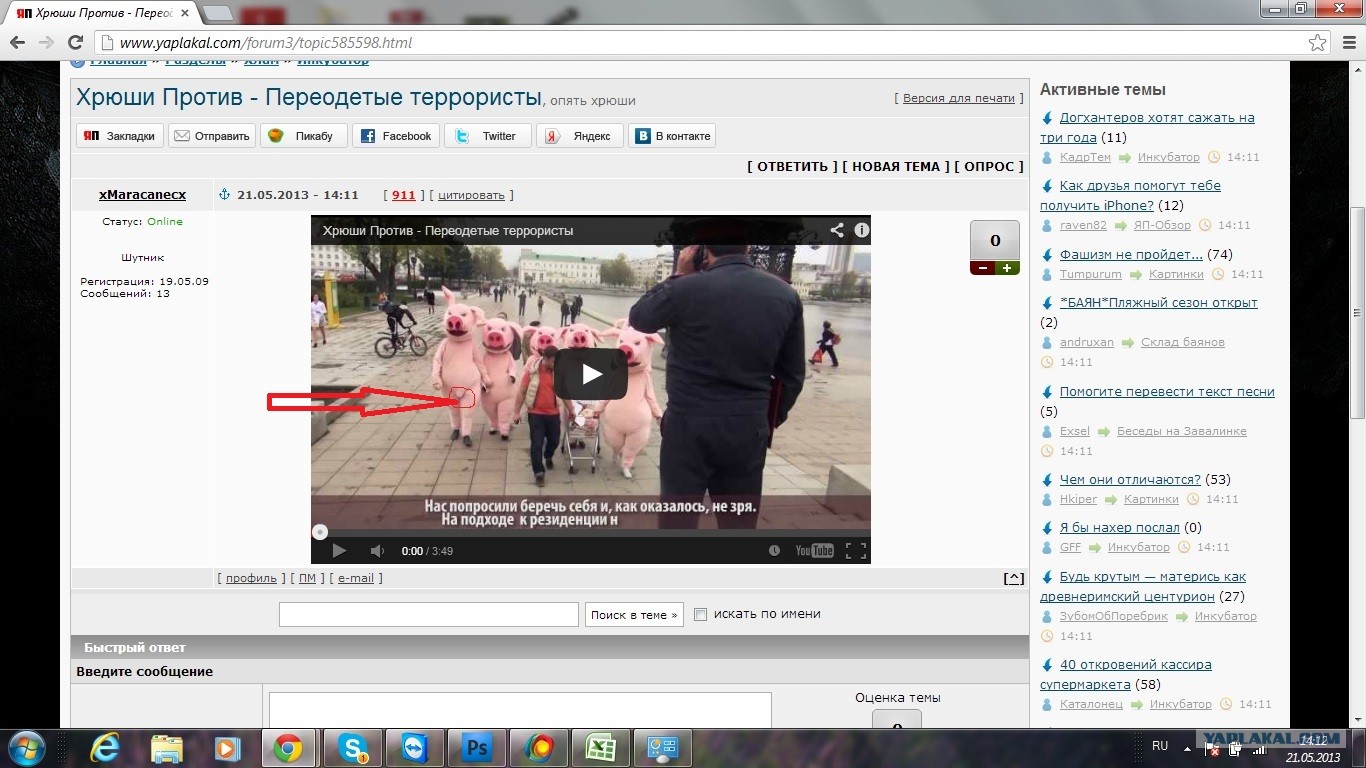The image size is (1366, 768).
Task: Send a private message via ПМ
Action: [x=307, y=578]
